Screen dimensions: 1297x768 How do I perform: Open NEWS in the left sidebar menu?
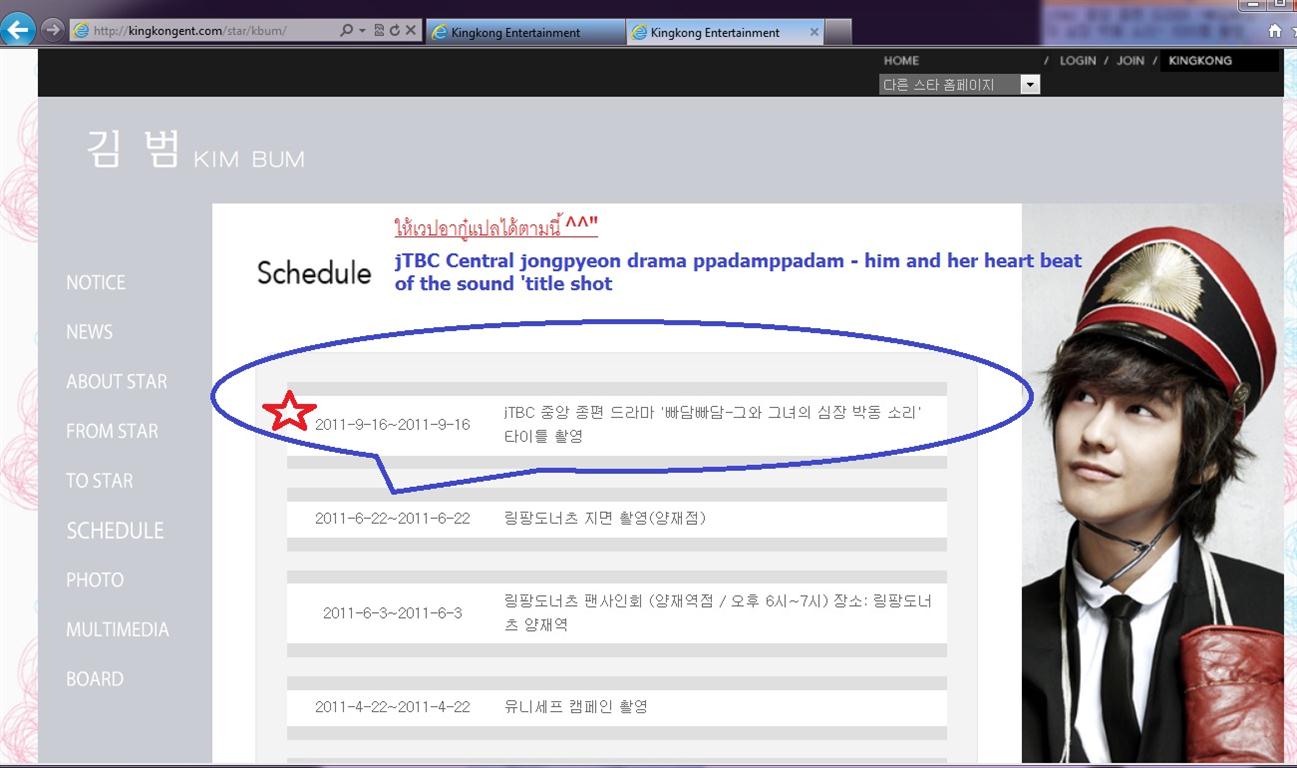(x=89, y=332)
